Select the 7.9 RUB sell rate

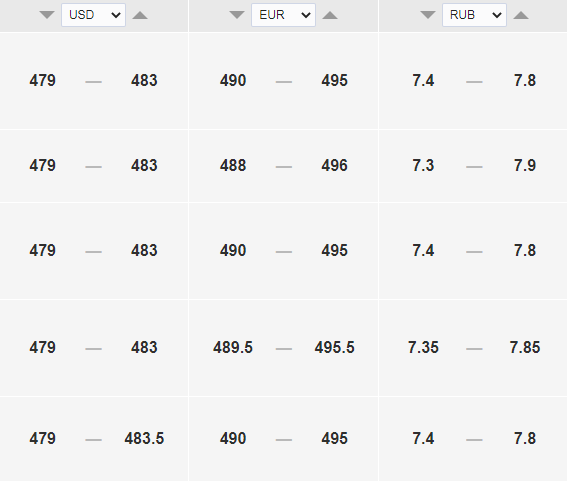click(525, 166)
